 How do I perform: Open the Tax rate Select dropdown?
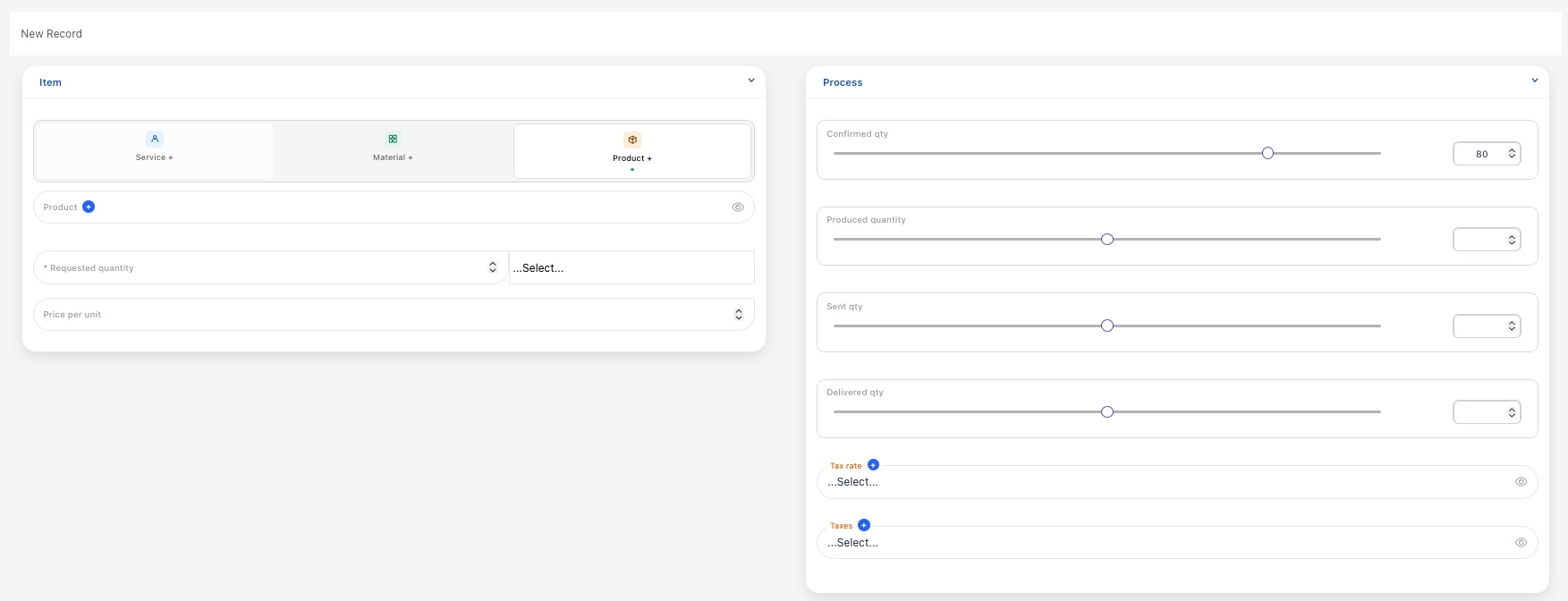tap(1163, 483)
